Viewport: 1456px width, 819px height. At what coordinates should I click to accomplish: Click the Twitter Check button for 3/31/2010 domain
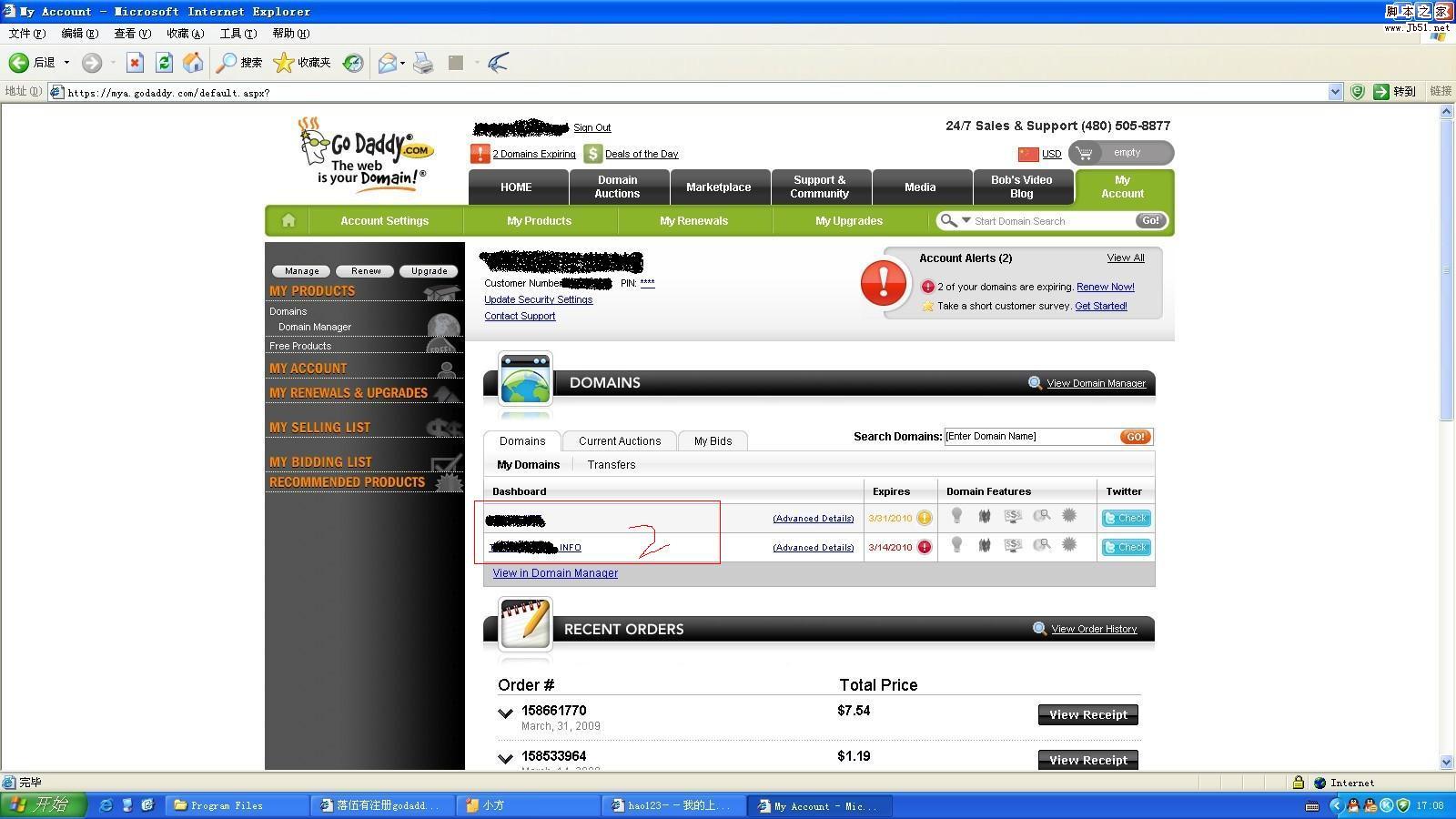tap(1127, 518)
